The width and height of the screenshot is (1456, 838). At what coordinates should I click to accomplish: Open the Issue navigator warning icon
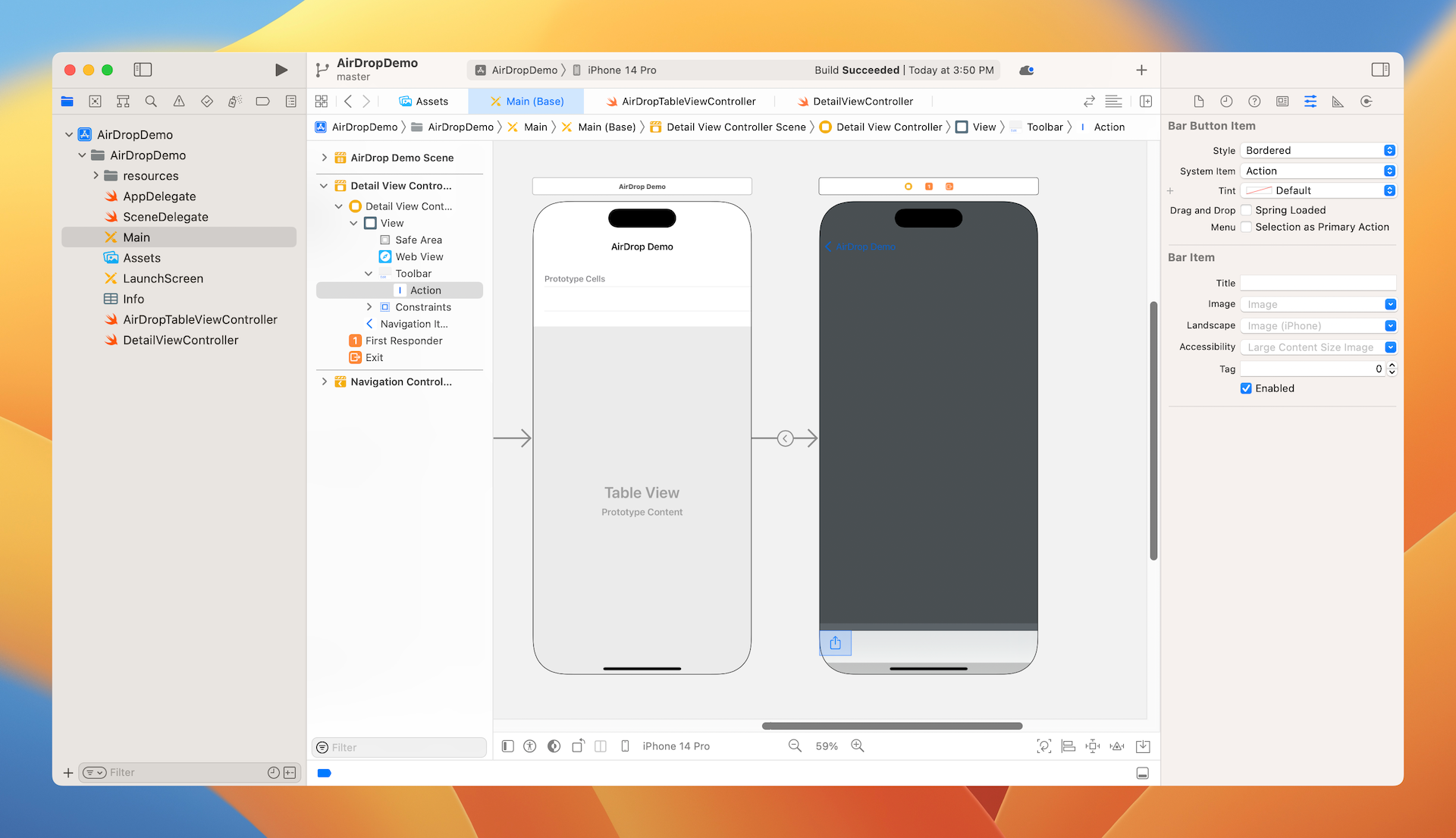tap(179, 101)
